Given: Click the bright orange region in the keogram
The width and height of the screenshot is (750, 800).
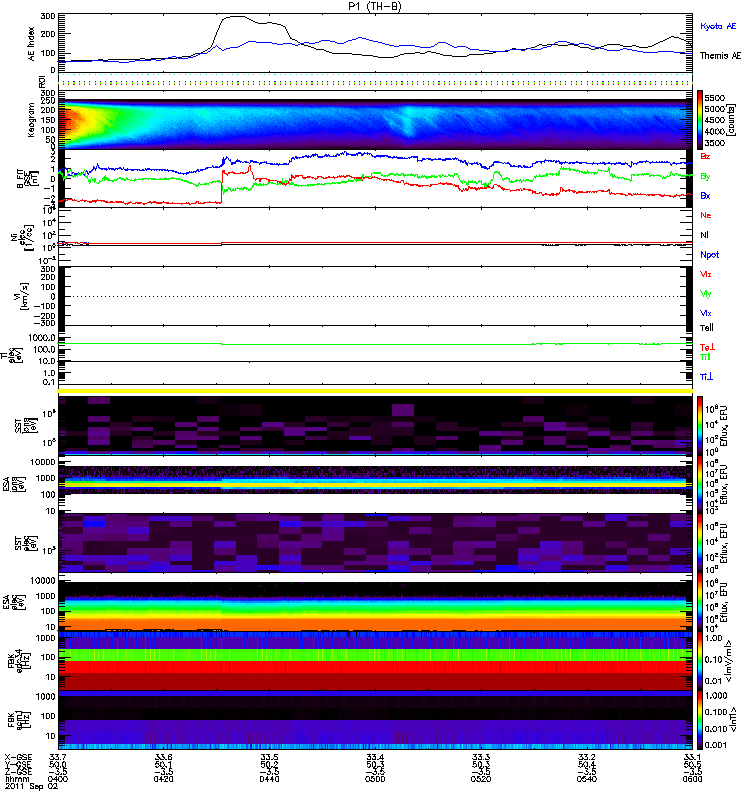Looking at the screenshot, I should [x=71, y=122].
